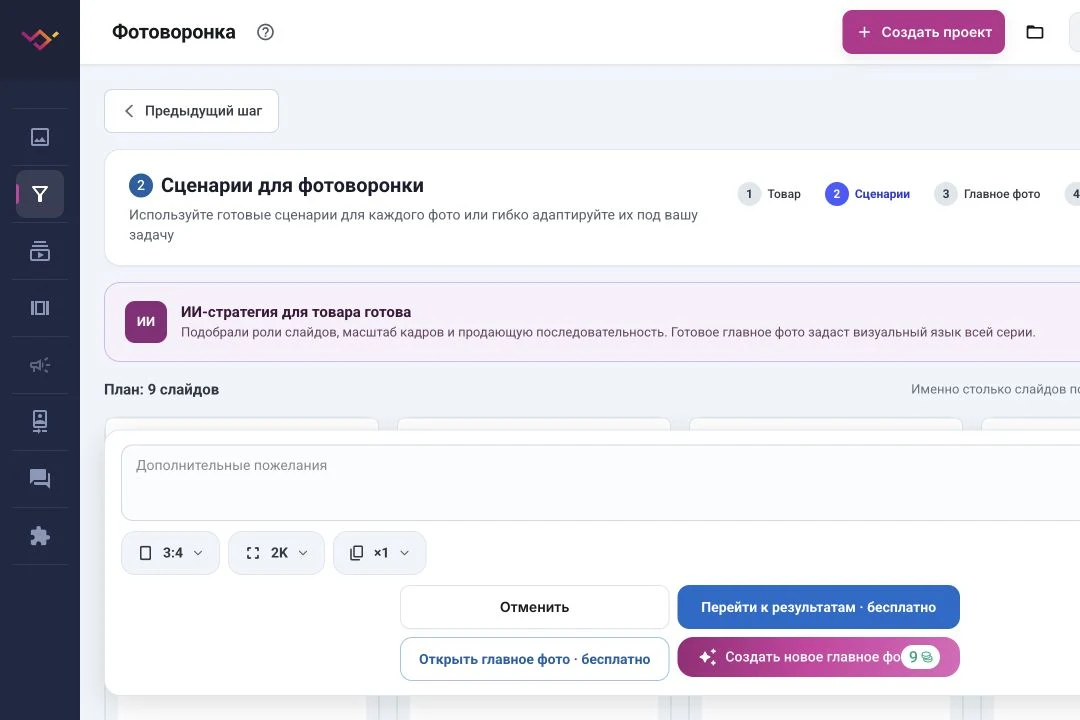
Task: Open the video stack sidebar icon
Action: [40, 251]
